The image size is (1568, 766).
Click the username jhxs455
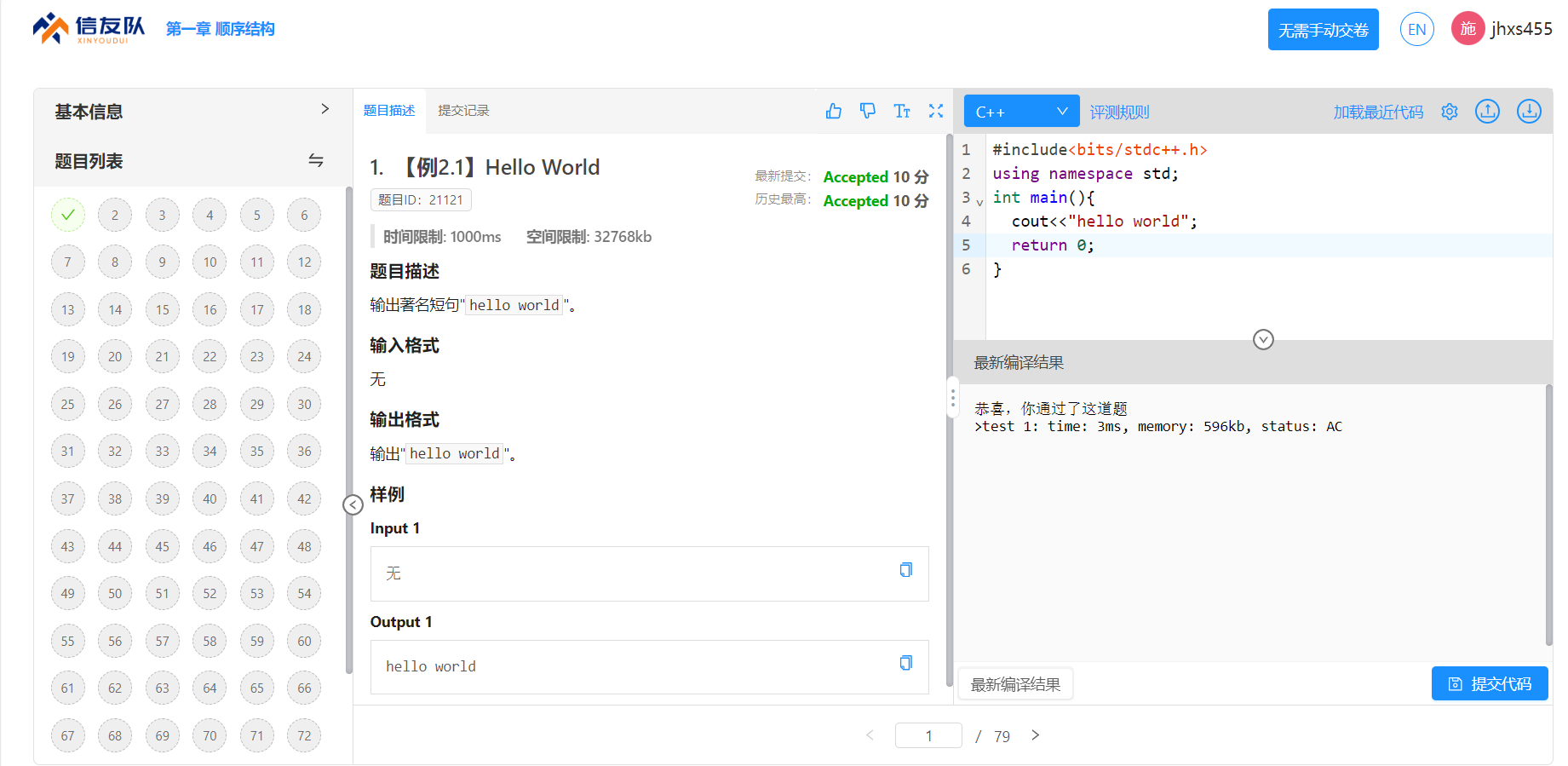point(1521,29)
